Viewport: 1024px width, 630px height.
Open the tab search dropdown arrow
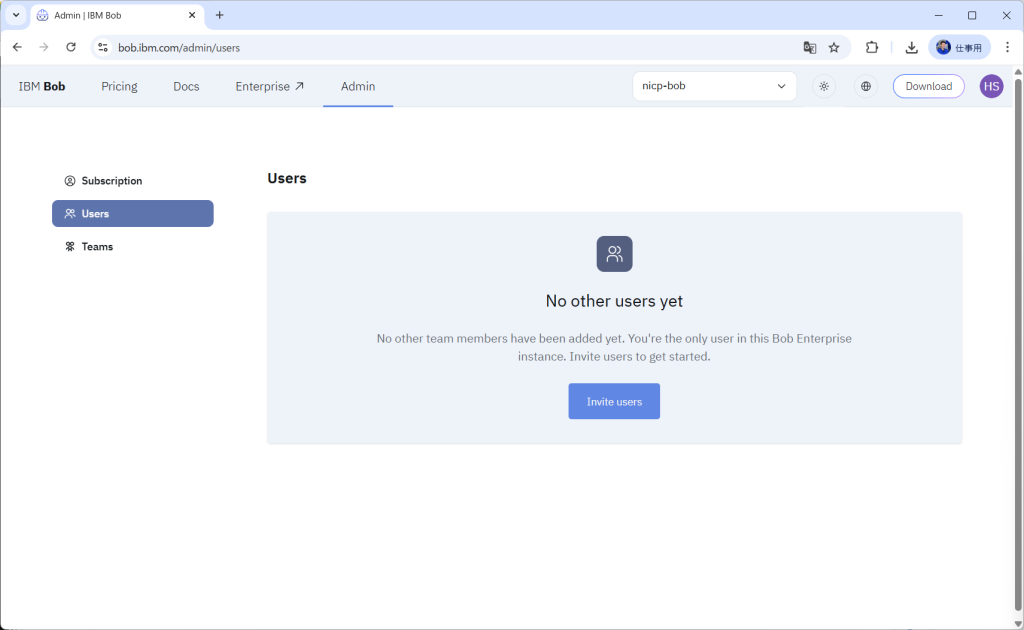pos(16,15)
